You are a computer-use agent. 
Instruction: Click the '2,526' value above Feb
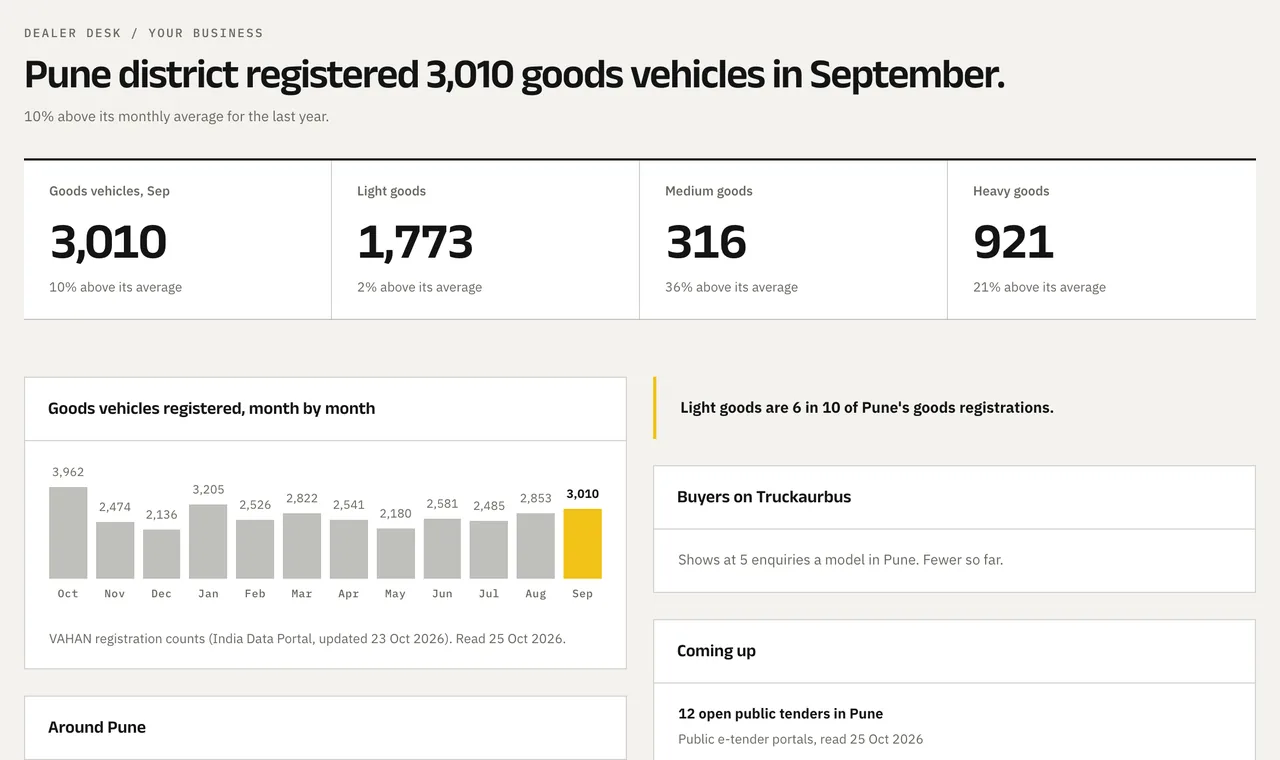[x=255, y=505]
